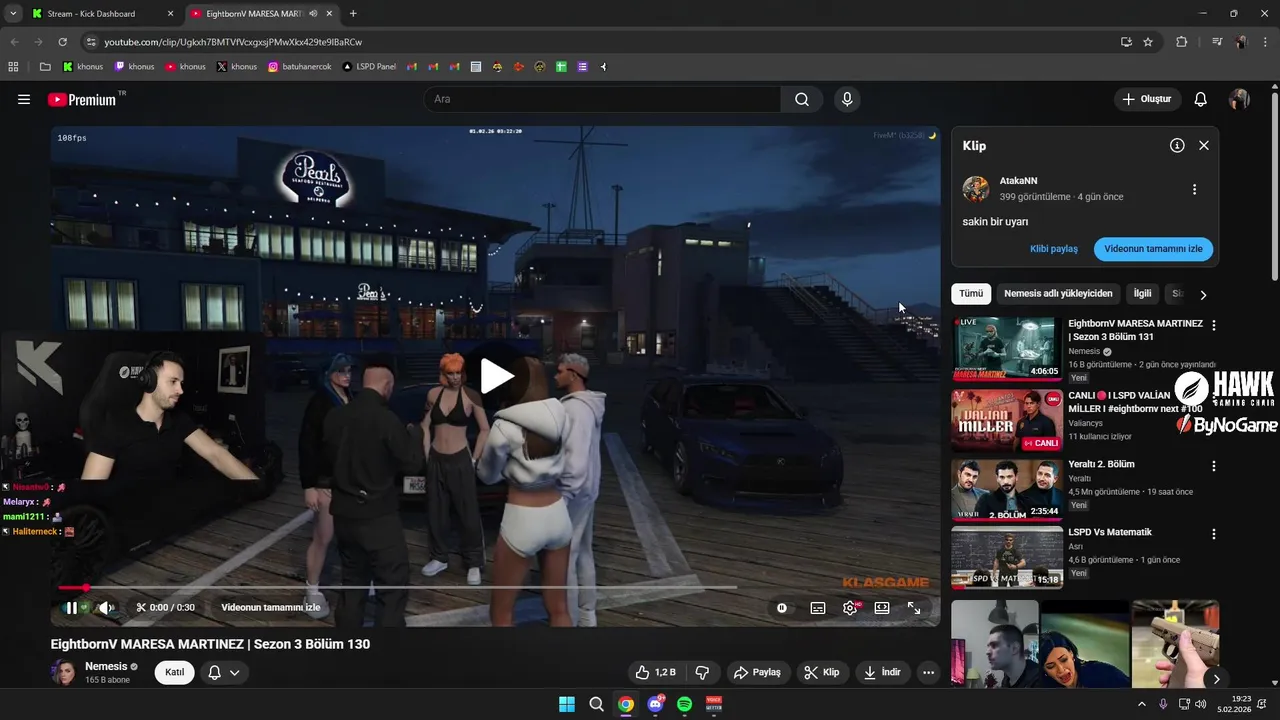Open 'batuhanercok' Instagram bookmark
Viewport: 1280px width, 720px height.
[301, 67]
